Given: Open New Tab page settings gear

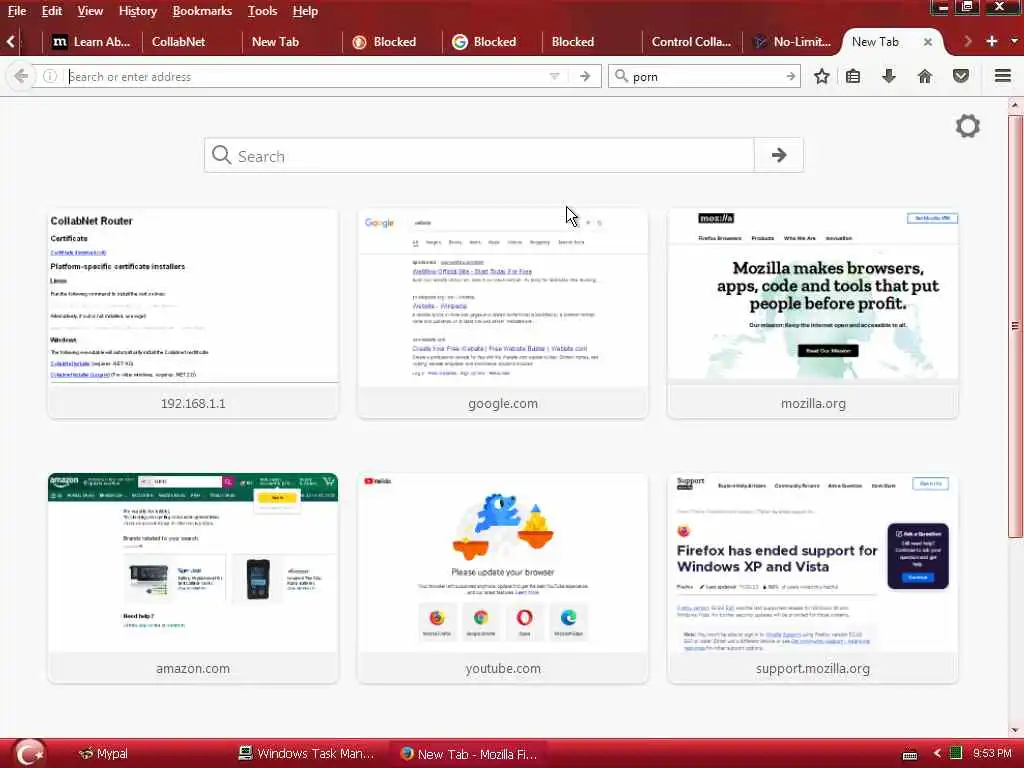Looking at the screenshot, I should [x=968, y=126].
